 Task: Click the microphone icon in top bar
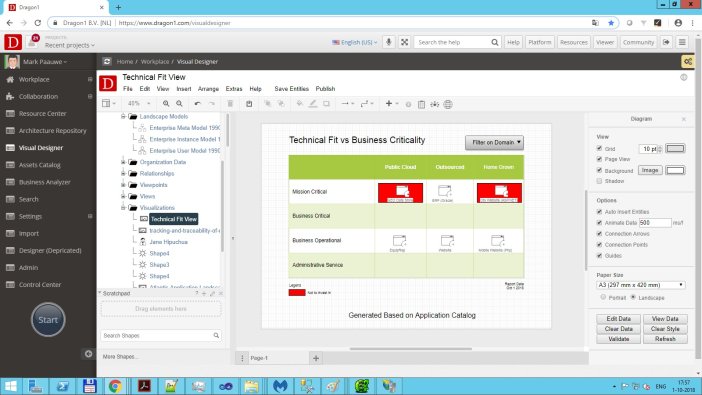click(389, 42)
